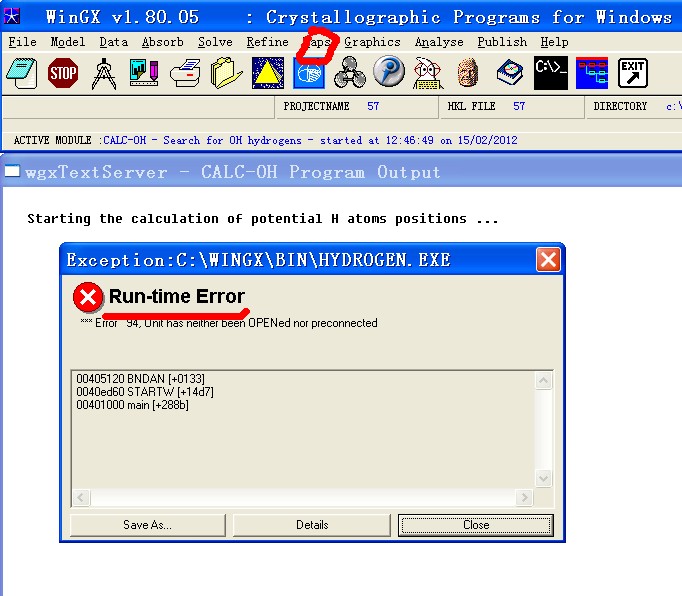
Task: Click the Close button in error dialog
Action: click(476, 525)
